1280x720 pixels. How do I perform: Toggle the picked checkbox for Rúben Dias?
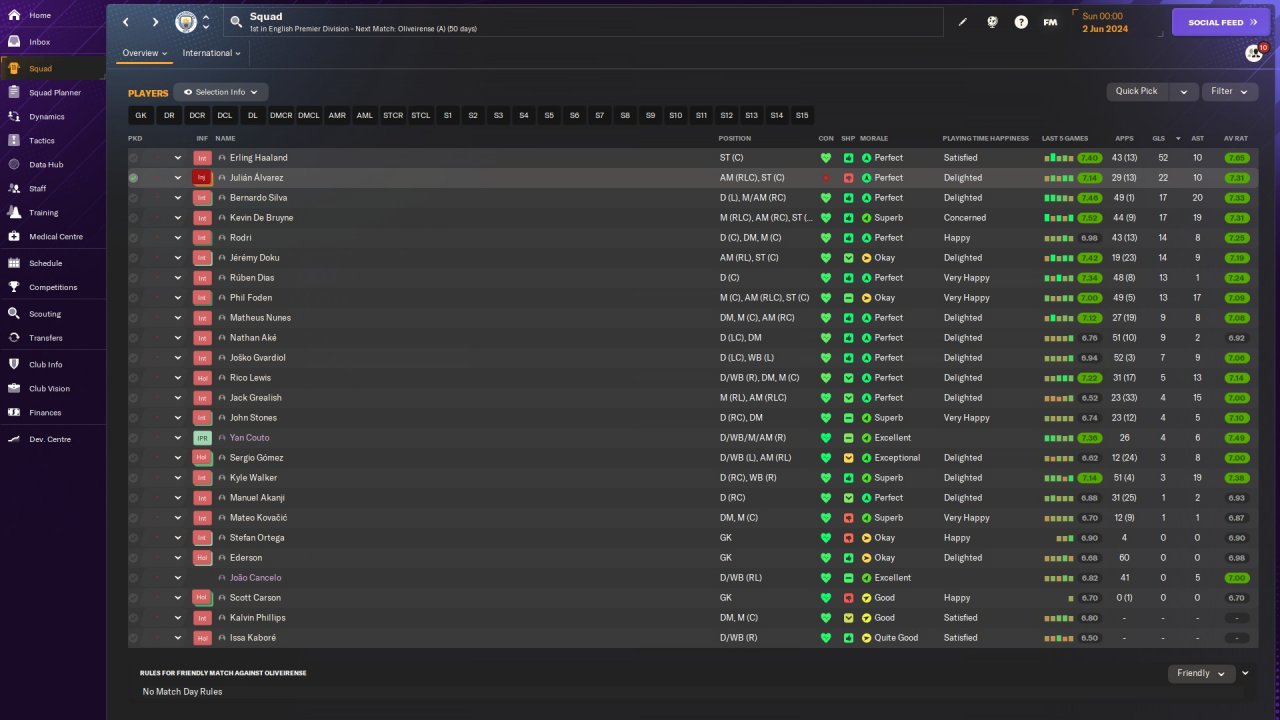coord(134,278)
